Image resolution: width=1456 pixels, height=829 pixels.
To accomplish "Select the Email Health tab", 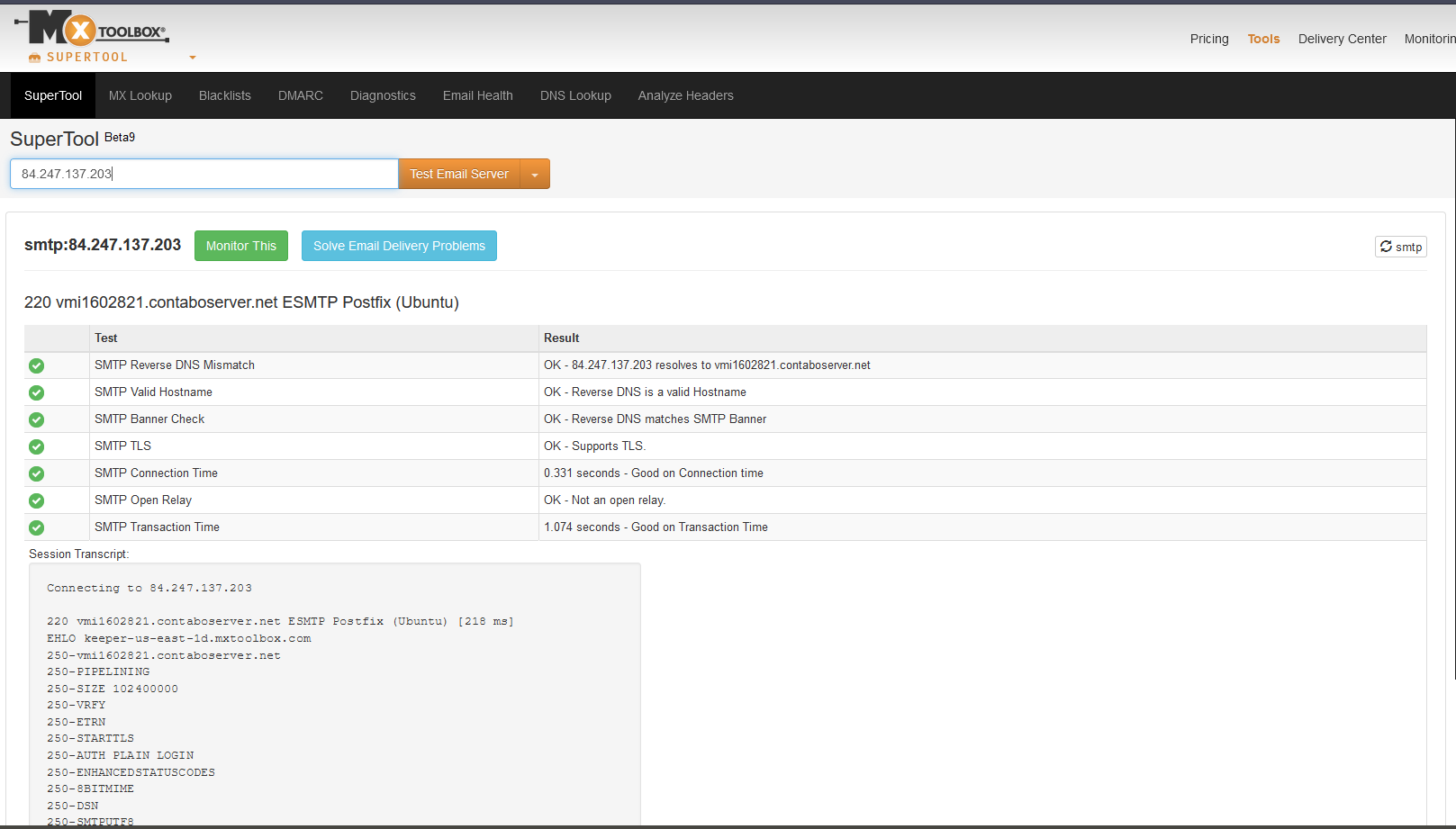I will point(478,95).
